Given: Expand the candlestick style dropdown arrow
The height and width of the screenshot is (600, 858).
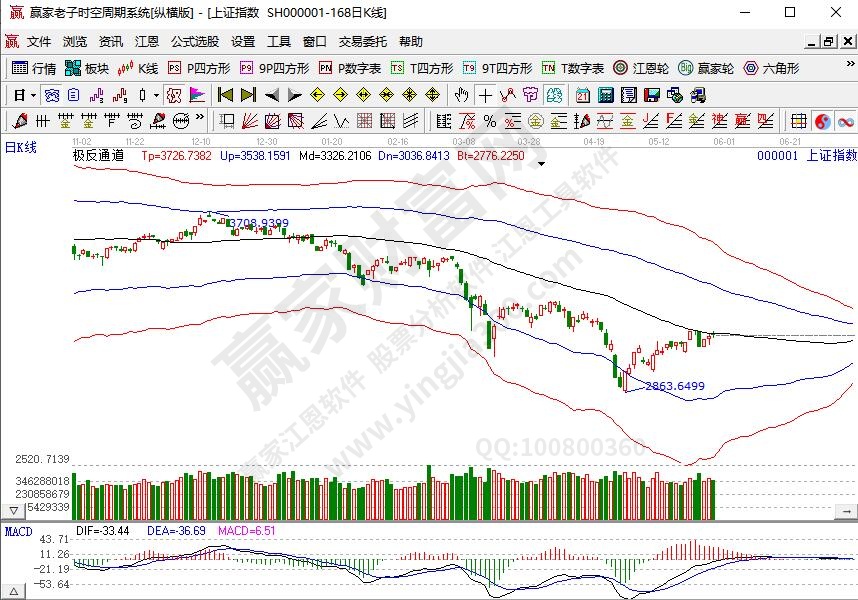Looking at the screenshot, I should point(156,95).
